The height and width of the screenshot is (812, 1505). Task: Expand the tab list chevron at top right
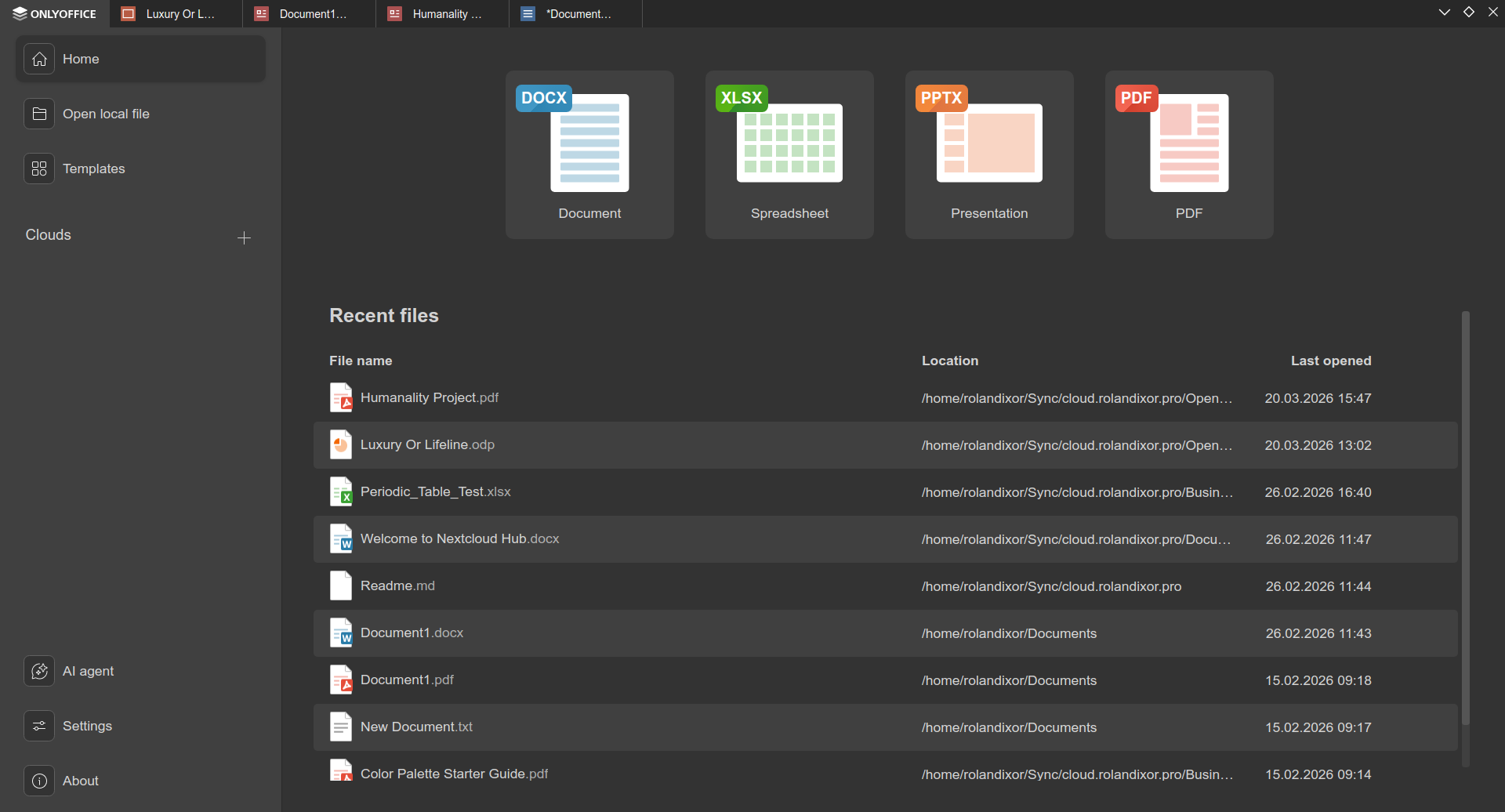[1444, 13]
